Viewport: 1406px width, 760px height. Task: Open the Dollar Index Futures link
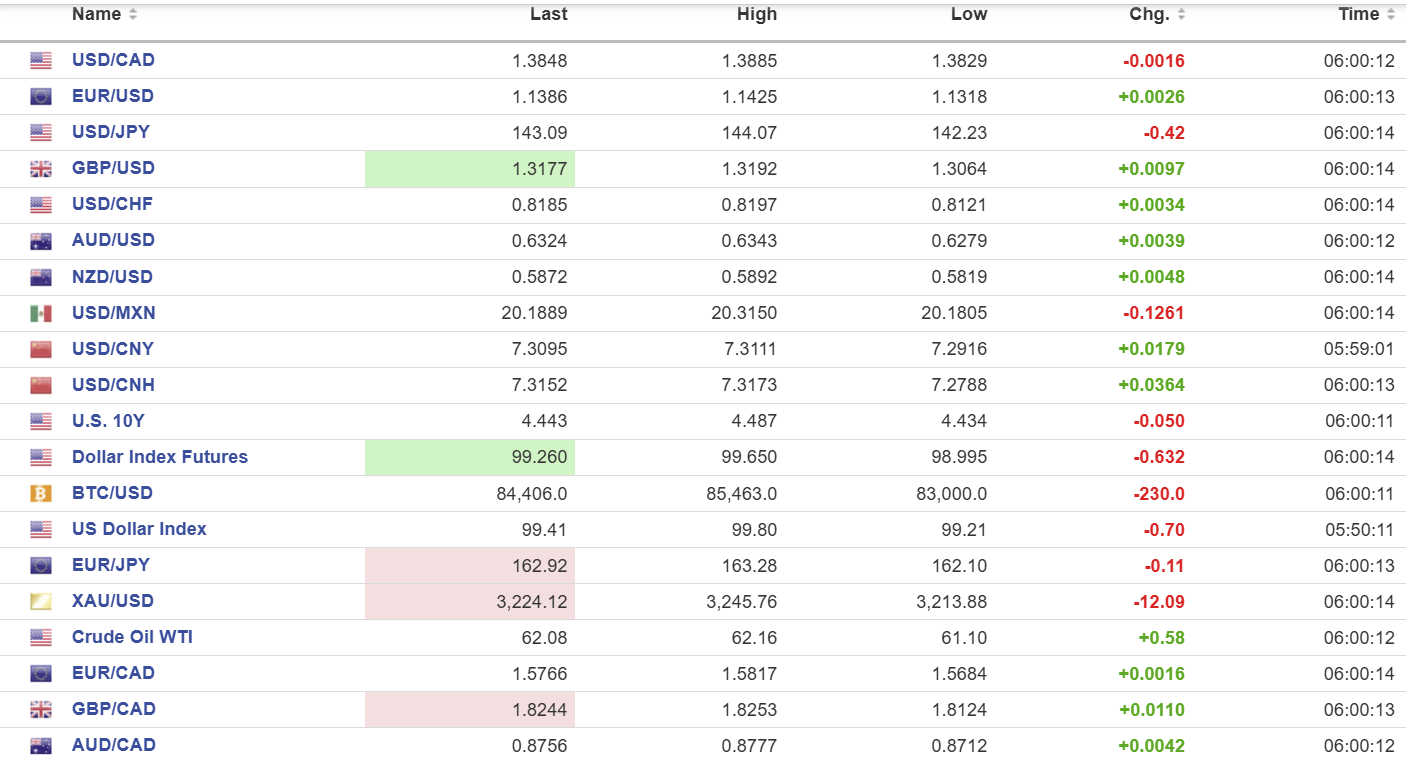coord(160,457)
